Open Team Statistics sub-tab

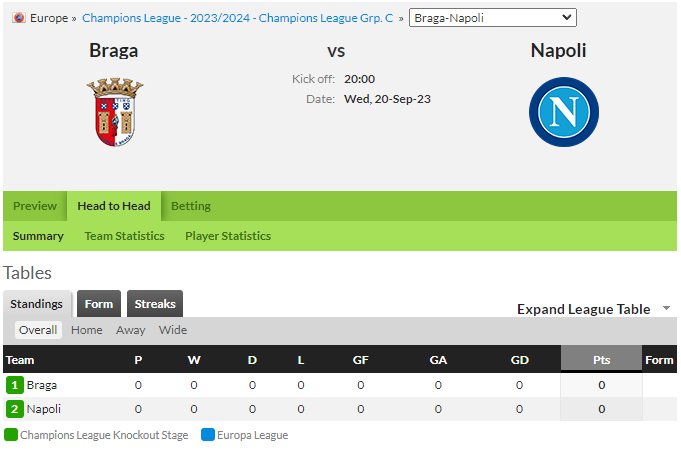[124, 236]
